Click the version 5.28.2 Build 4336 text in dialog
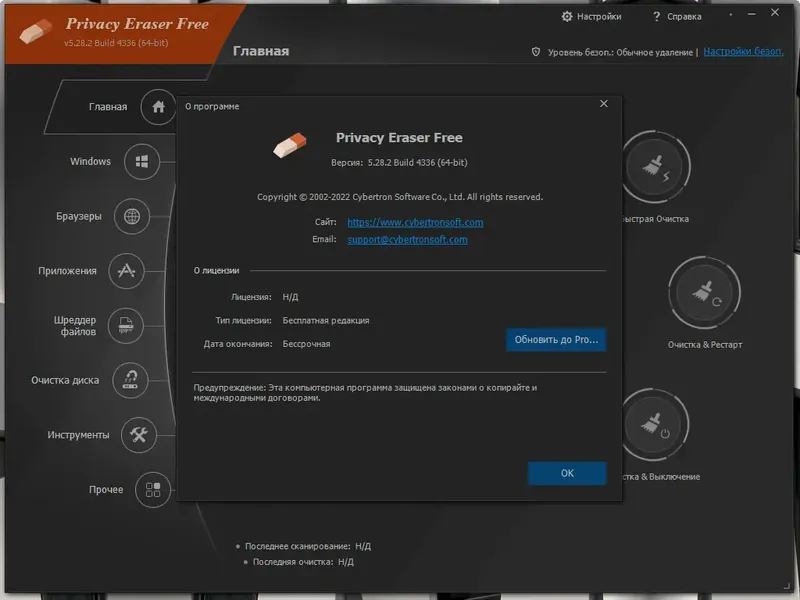The width and height of the screenshot is (800, 600). click(417, 163)
